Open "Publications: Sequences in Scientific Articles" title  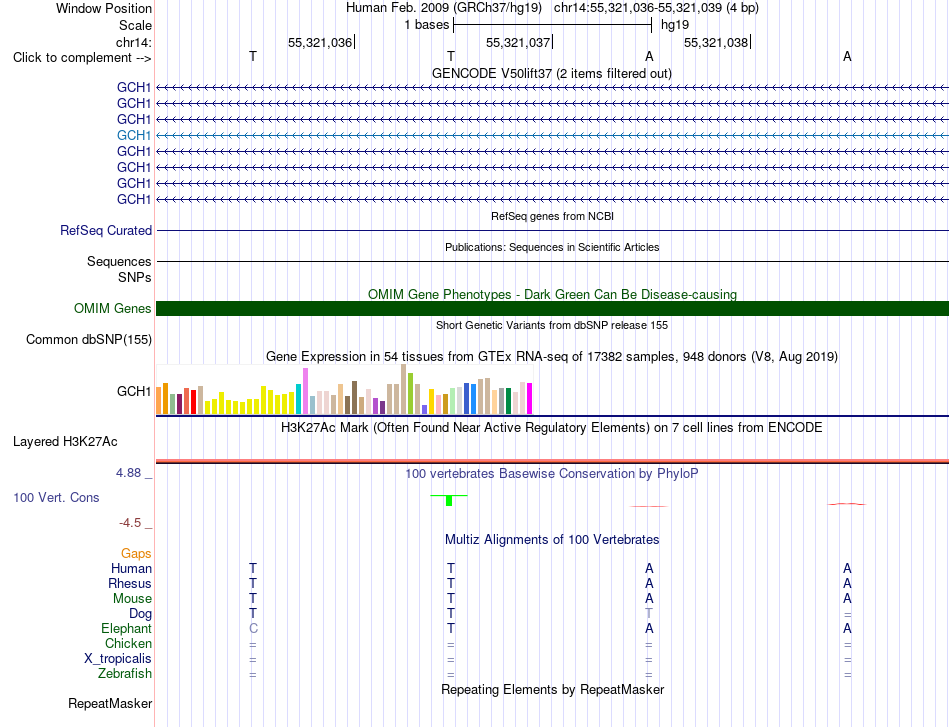[x=552, y=247]
